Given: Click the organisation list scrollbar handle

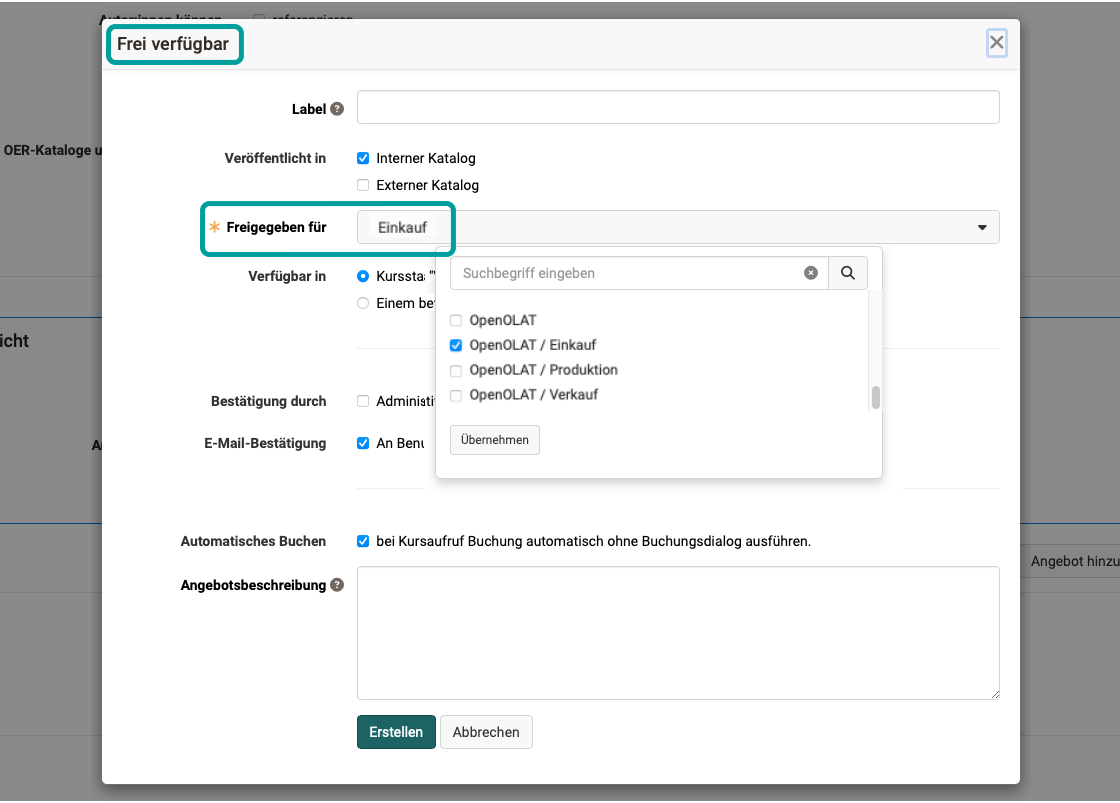Looking at the screenshot, I should pyautogui.click(x=876, y=398).
